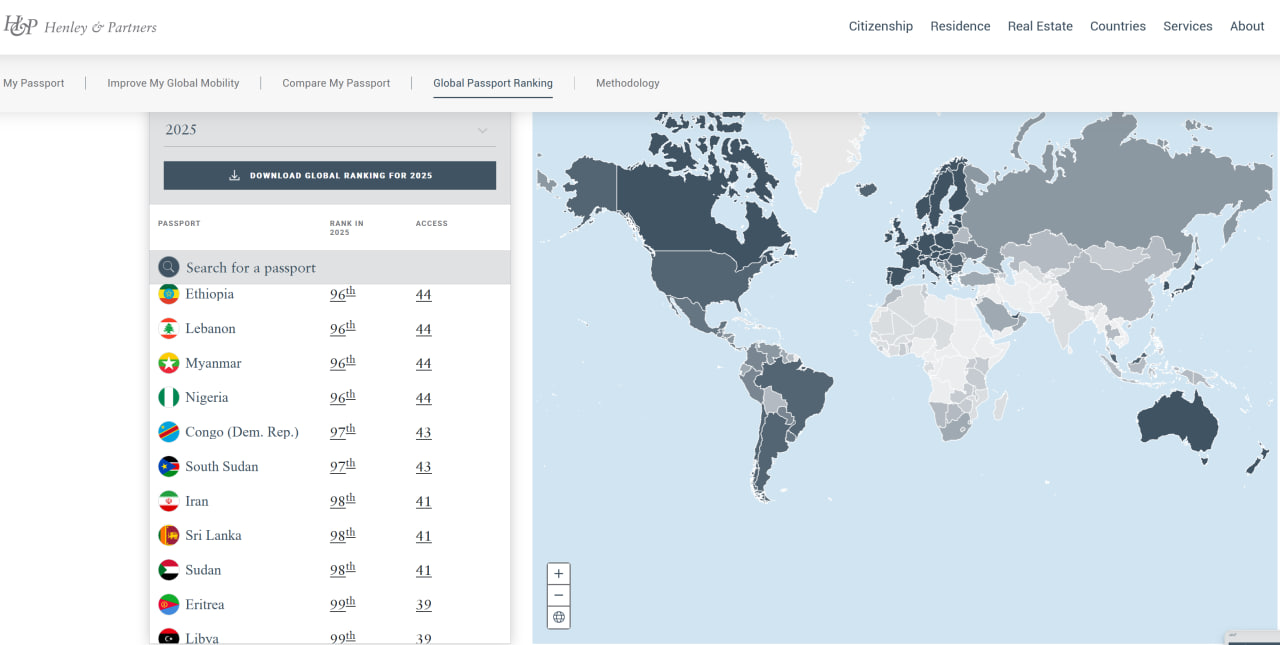1280x645 pixels.
Task: Click the Henley & Partners logo
Action: pyautogui.click(x=80, y=27)
